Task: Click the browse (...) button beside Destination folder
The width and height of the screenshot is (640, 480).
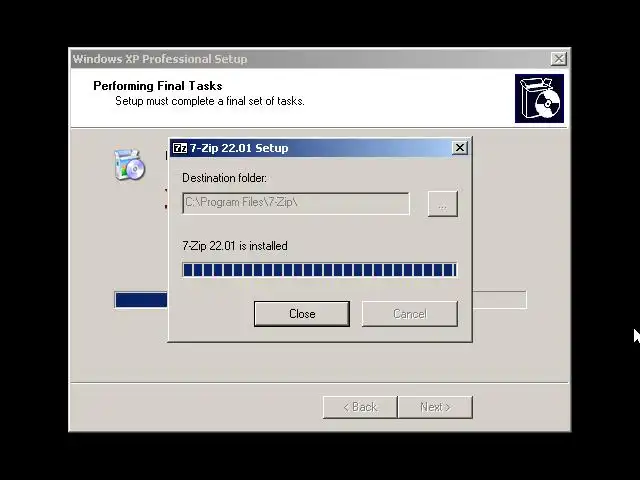Action: coord(442,204)
